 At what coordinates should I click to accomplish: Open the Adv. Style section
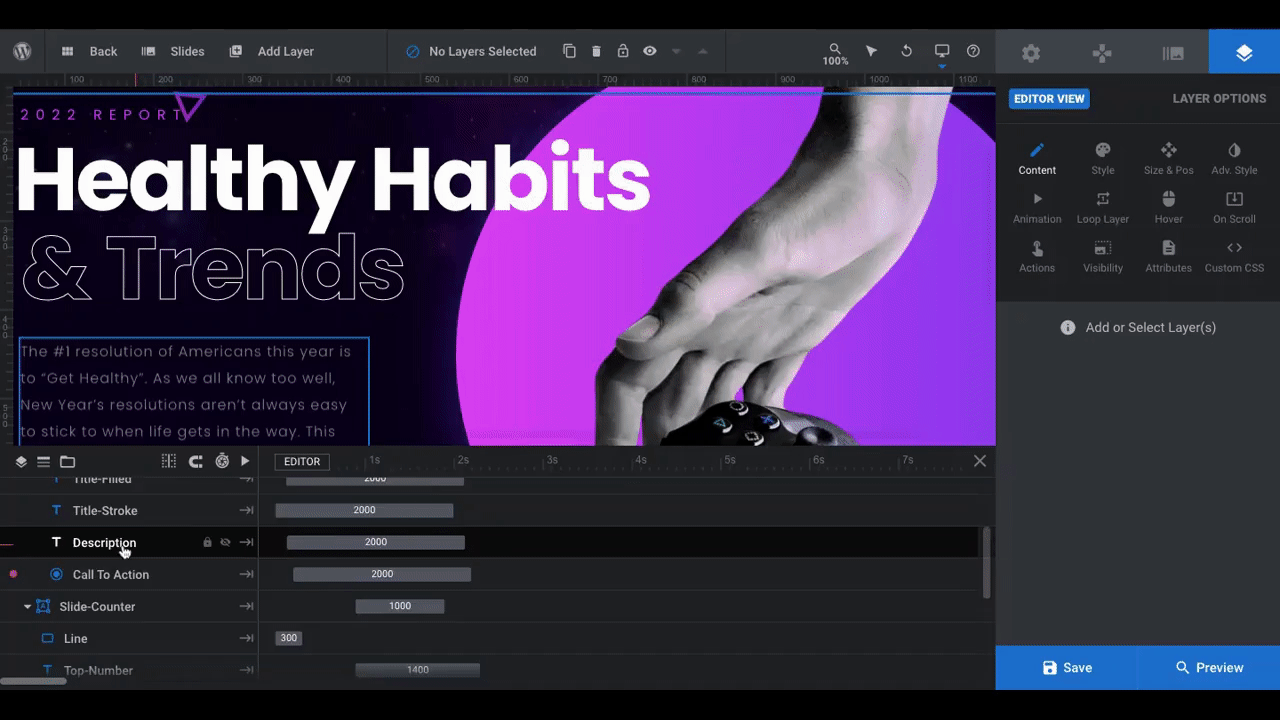click(1234, 159)
